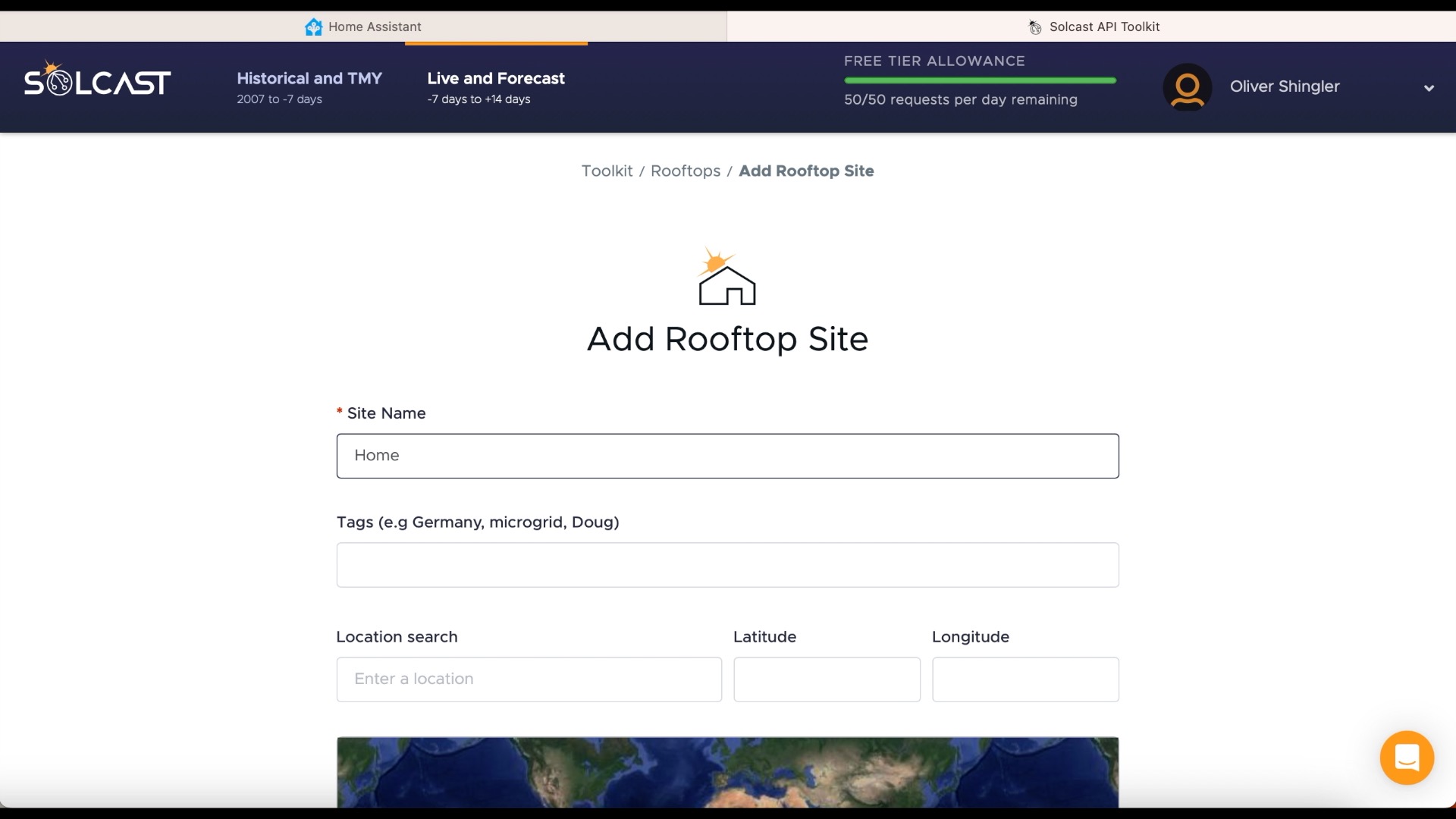Go to the Rooftops breadcrumb link
This screenshot has height=819, width=1456.
tap(685, 171)
